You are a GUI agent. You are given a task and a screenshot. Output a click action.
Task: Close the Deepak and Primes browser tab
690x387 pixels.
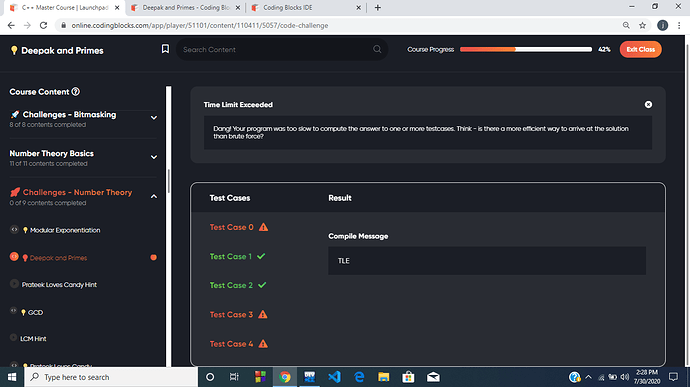click(x=238, y=7)
